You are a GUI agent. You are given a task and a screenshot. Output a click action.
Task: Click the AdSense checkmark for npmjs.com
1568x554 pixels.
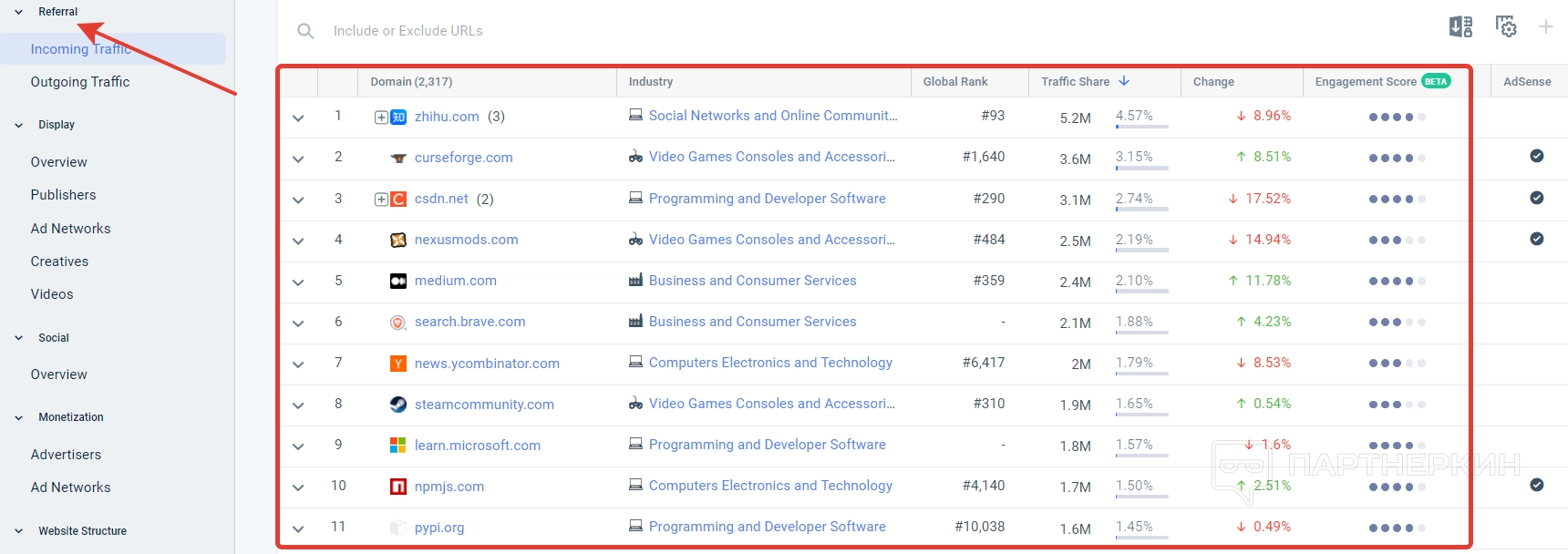coord(1536,485)
